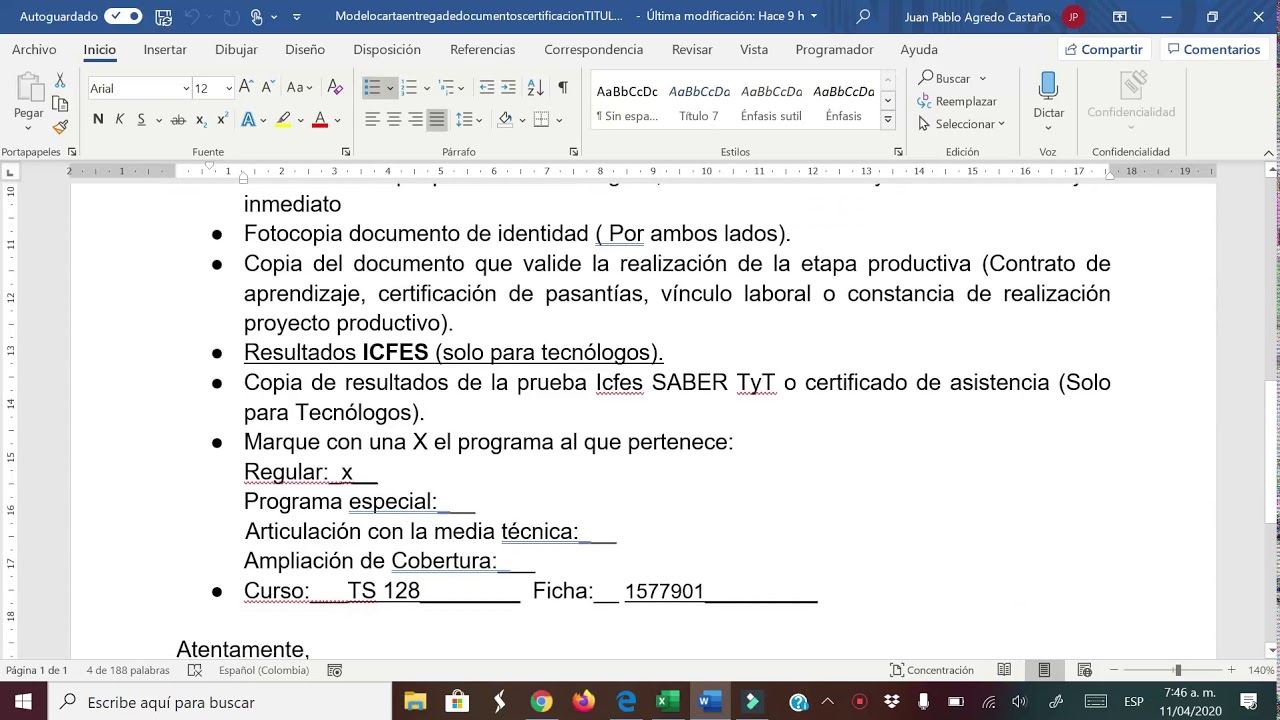Apply yellow text highlight color

283,119
